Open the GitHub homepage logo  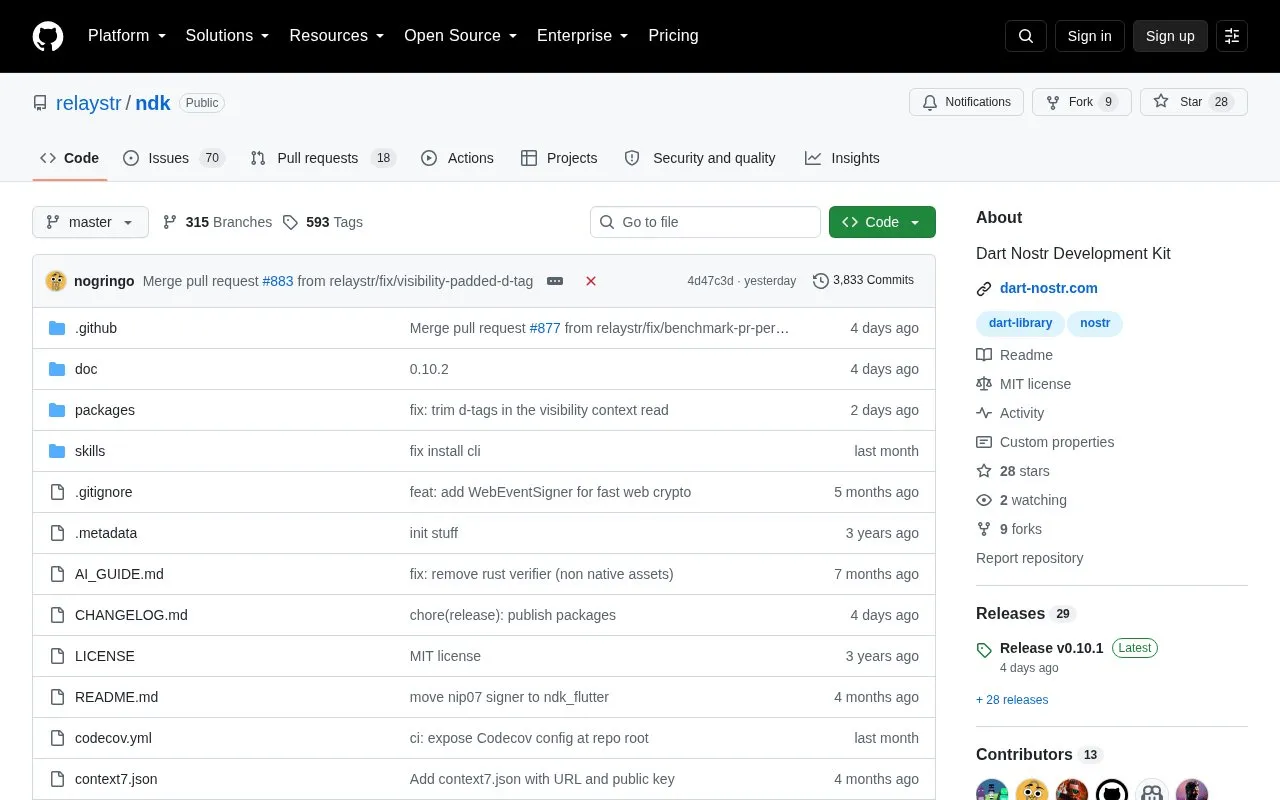tap(48, 36)
